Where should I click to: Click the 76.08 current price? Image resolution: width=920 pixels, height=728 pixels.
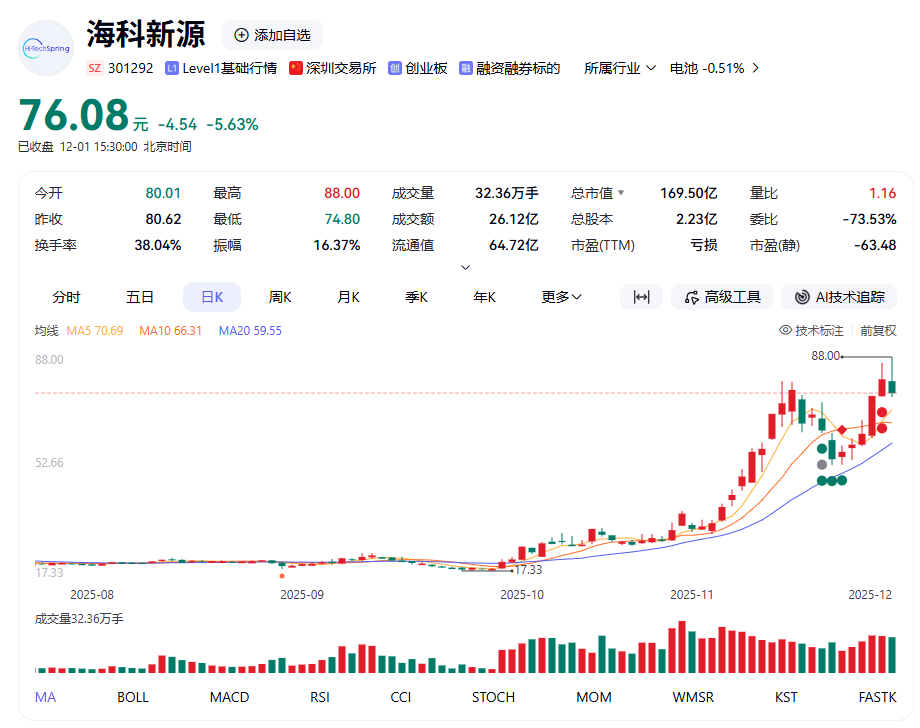[x=74, y=114]
